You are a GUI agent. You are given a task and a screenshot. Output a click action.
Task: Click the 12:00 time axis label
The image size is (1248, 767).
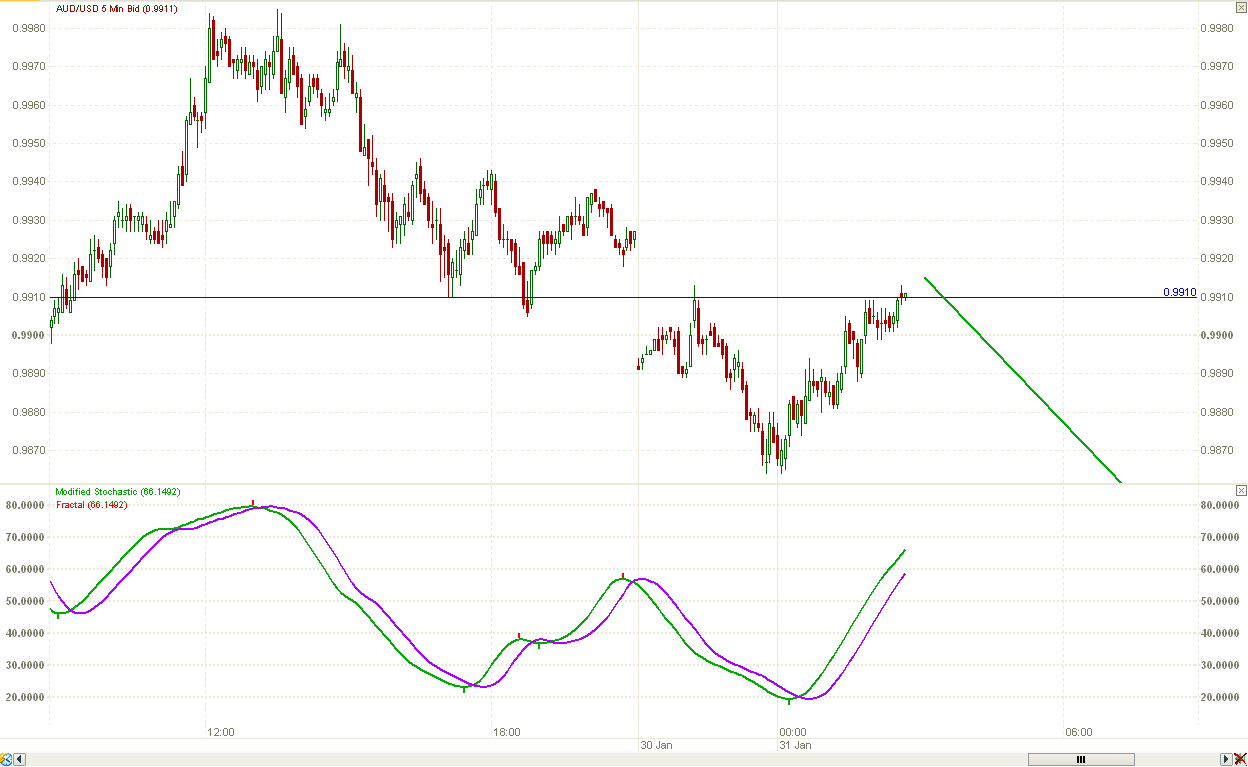[220, 732]
